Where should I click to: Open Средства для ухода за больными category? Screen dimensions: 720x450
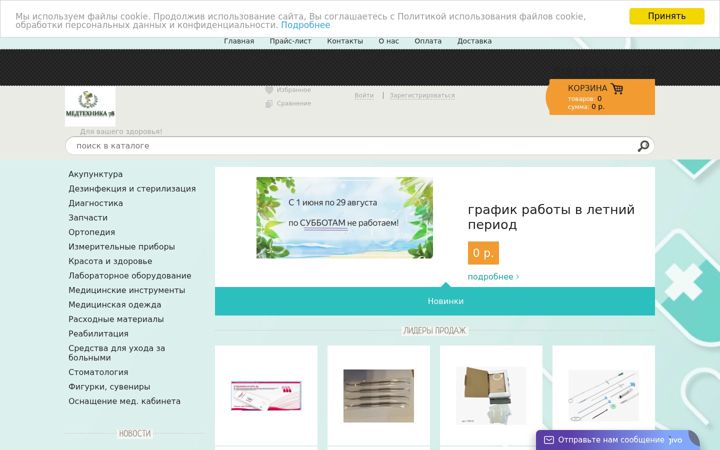coord(117,353)
